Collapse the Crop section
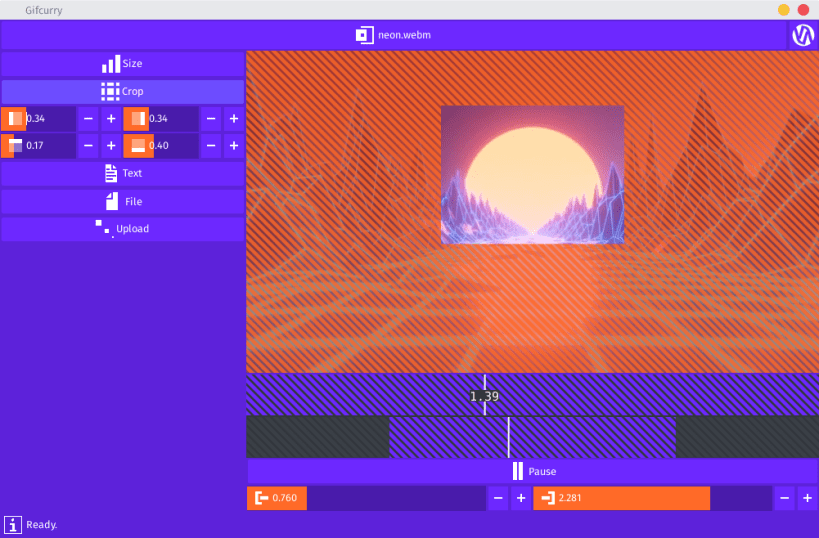 click(123, 91)
